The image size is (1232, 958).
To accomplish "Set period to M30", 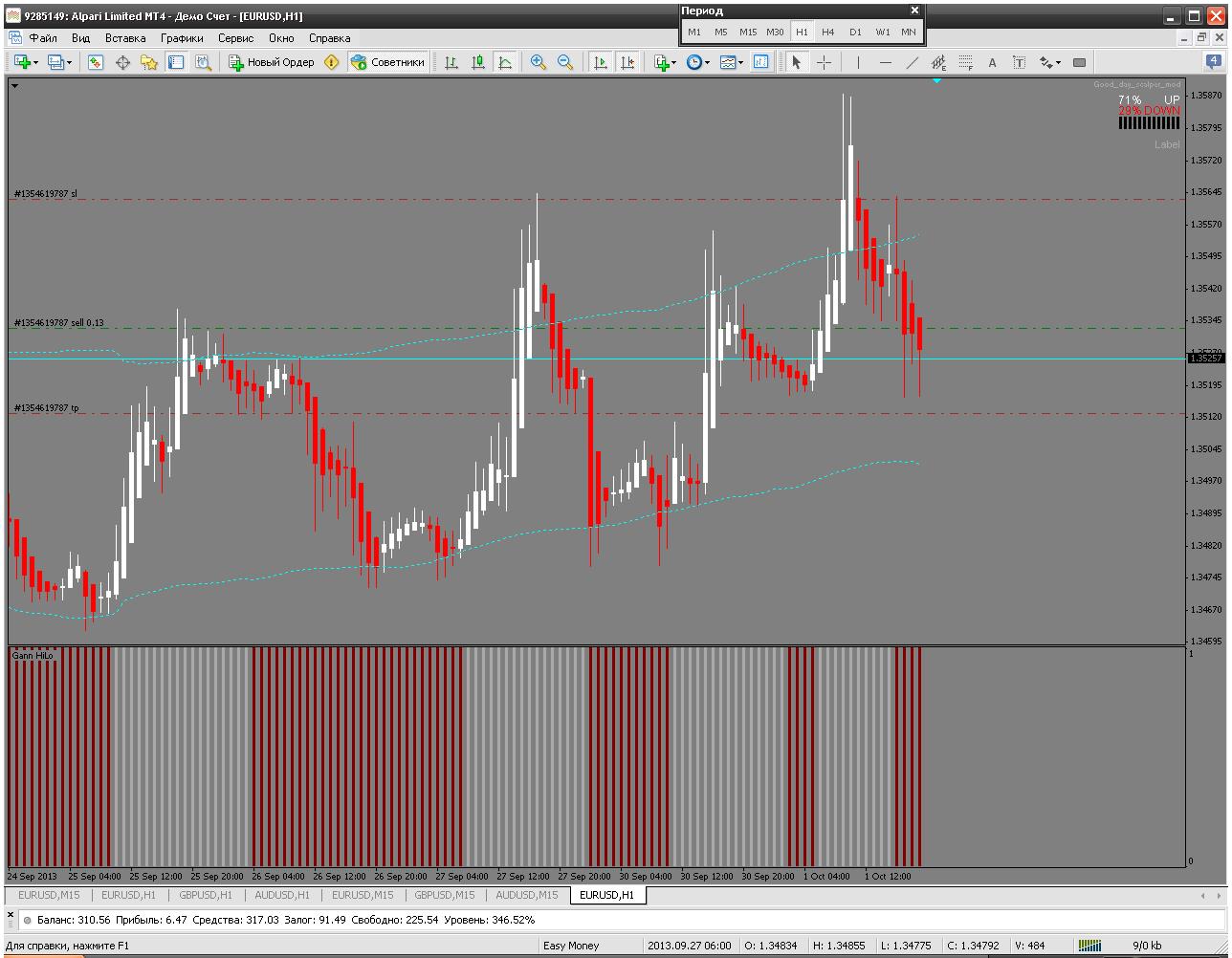I will click(x=775, y=32).
